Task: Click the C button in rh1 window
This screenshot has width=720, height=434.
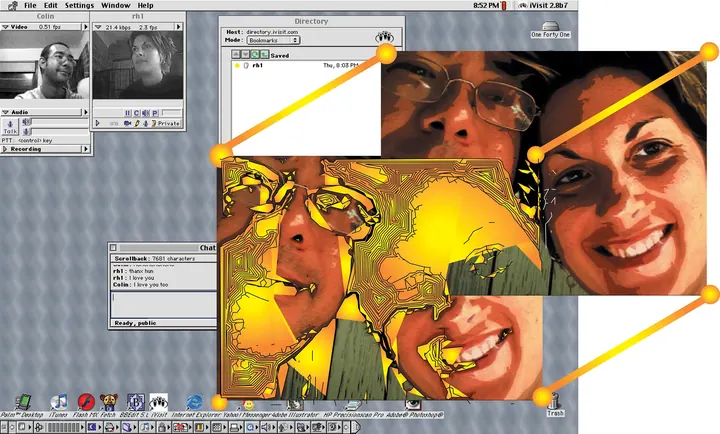Action: 136,113
